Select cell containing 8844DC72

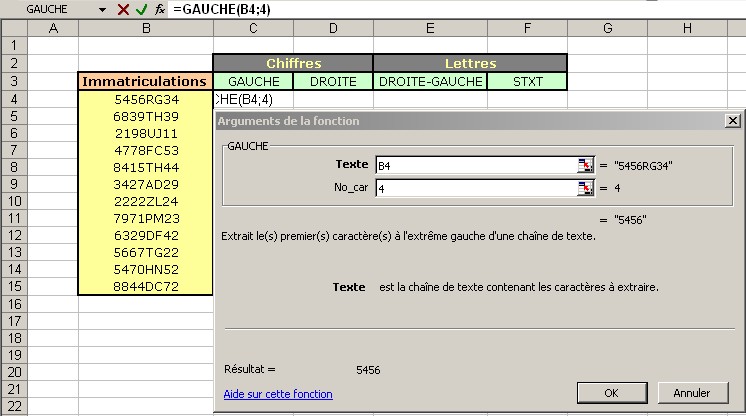click(146, 286)
